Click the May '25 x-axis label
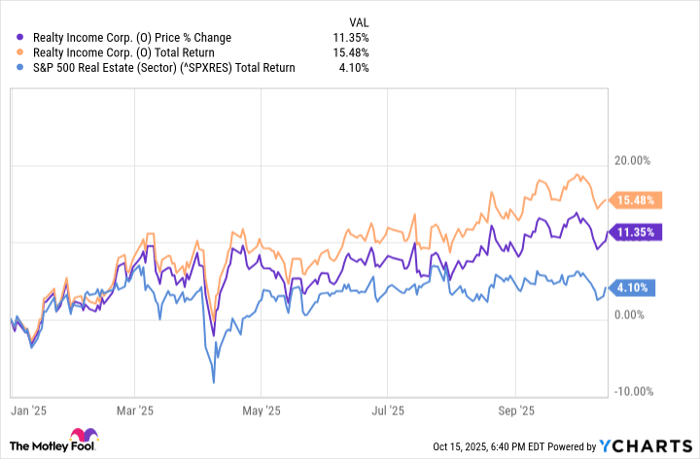This screenshot has height=459, width=700. 260,410
